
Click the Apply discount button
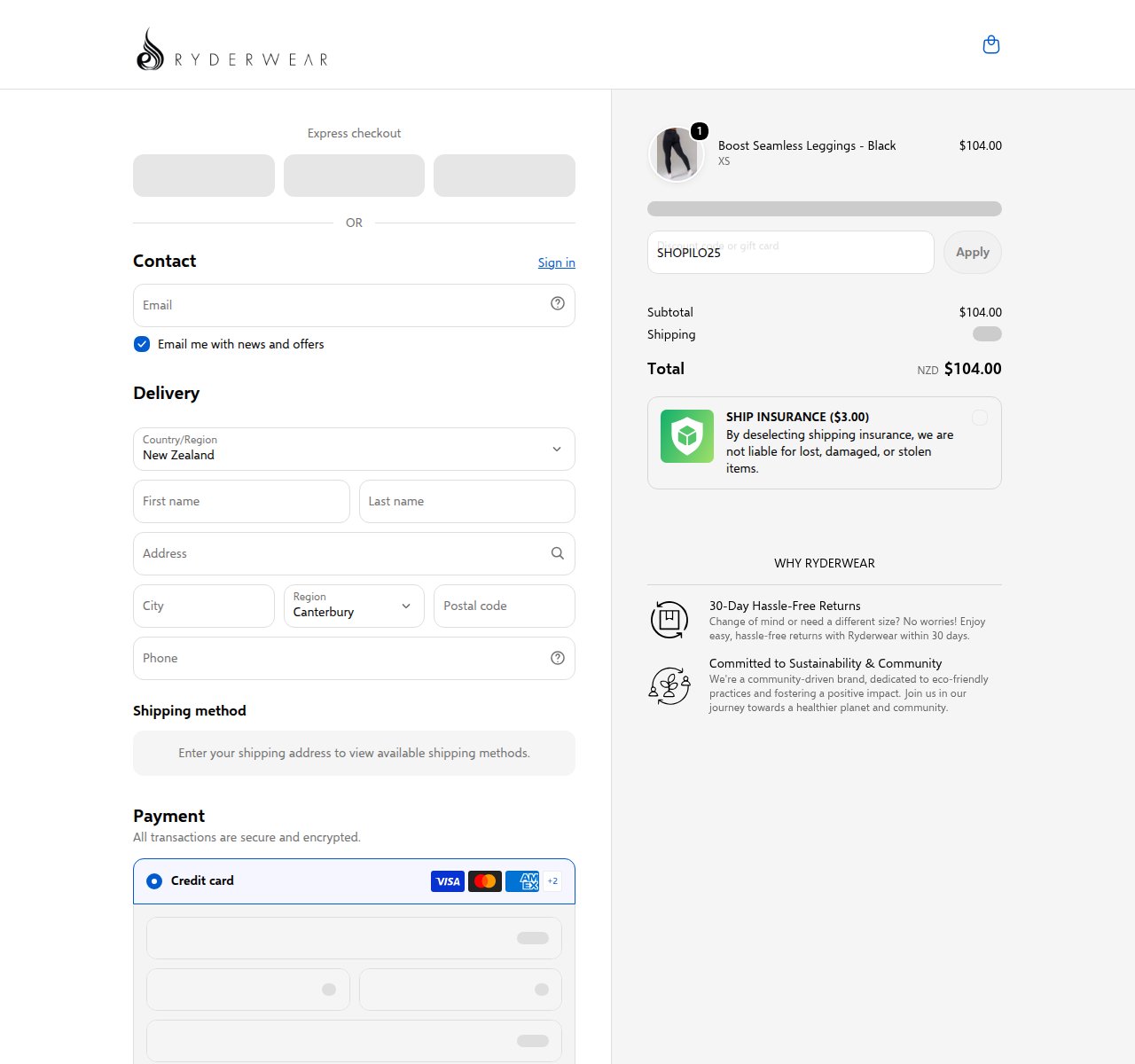click(x=973, y=253)
